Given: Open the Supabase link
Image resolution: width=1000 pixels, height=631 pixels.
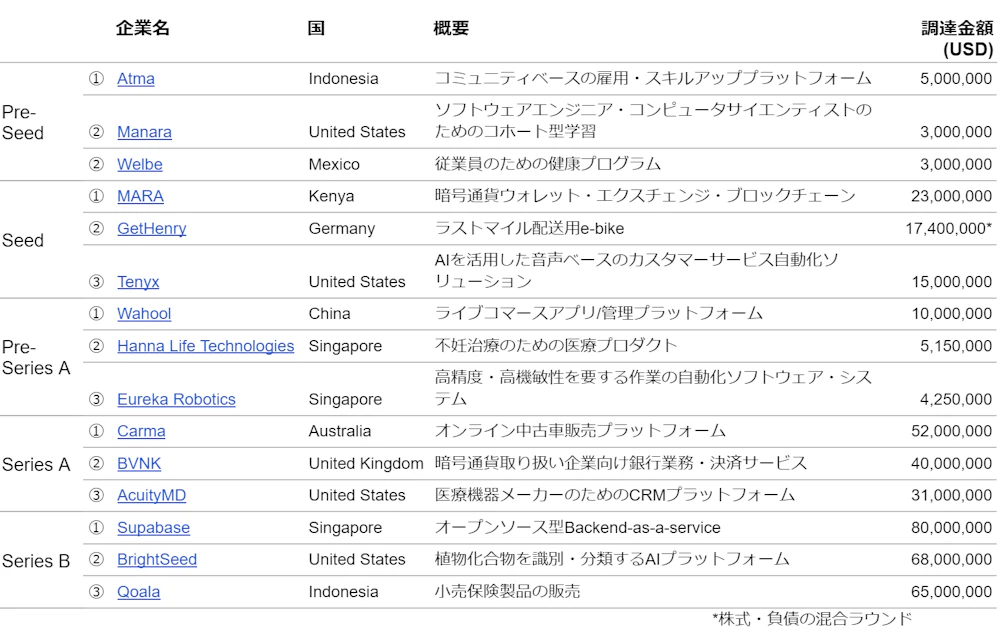Looking at the screenshot, I should click(x=153, y=528).
